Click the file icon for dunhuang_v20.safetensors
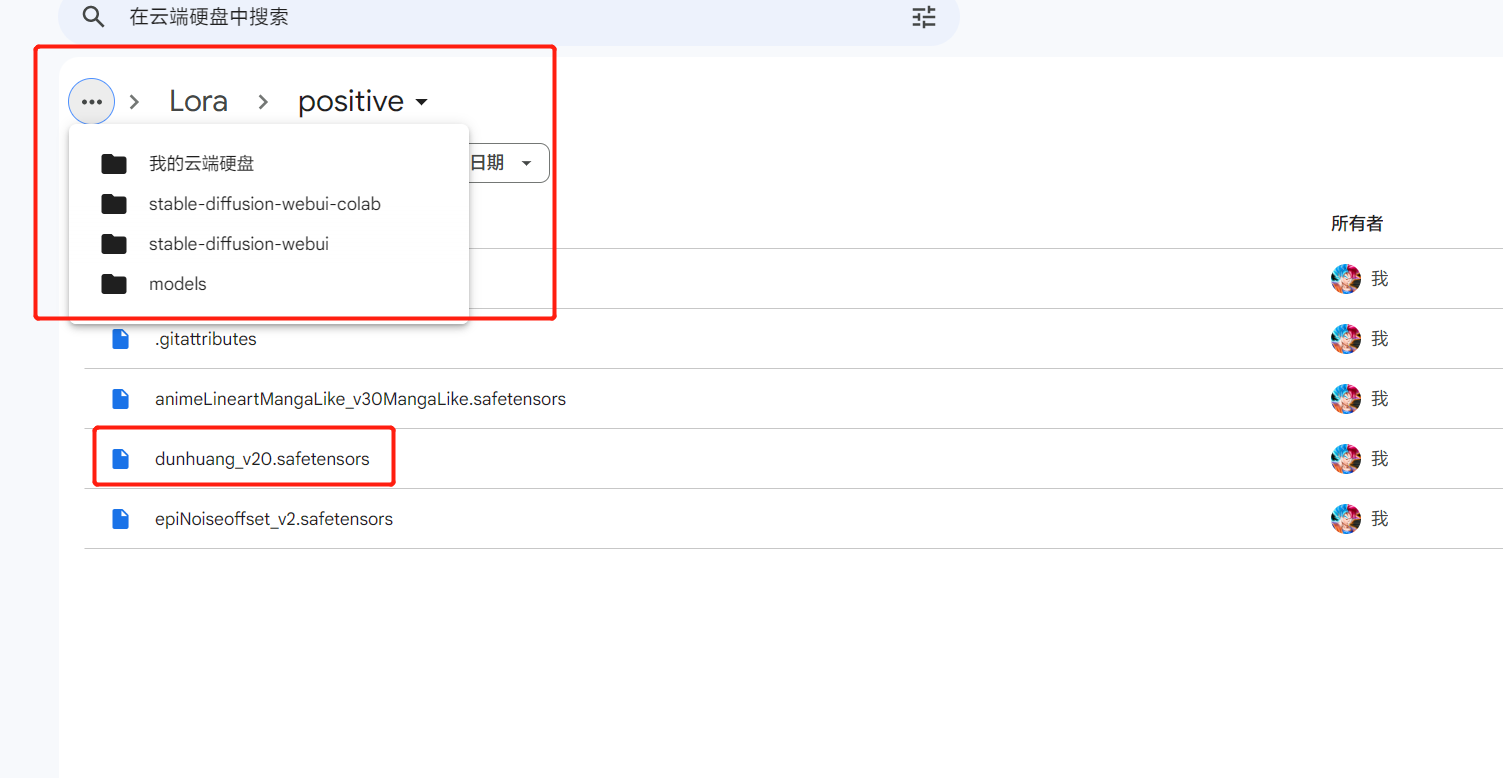The width and height of the screenshot is (1503, 778). click(121, 459)
